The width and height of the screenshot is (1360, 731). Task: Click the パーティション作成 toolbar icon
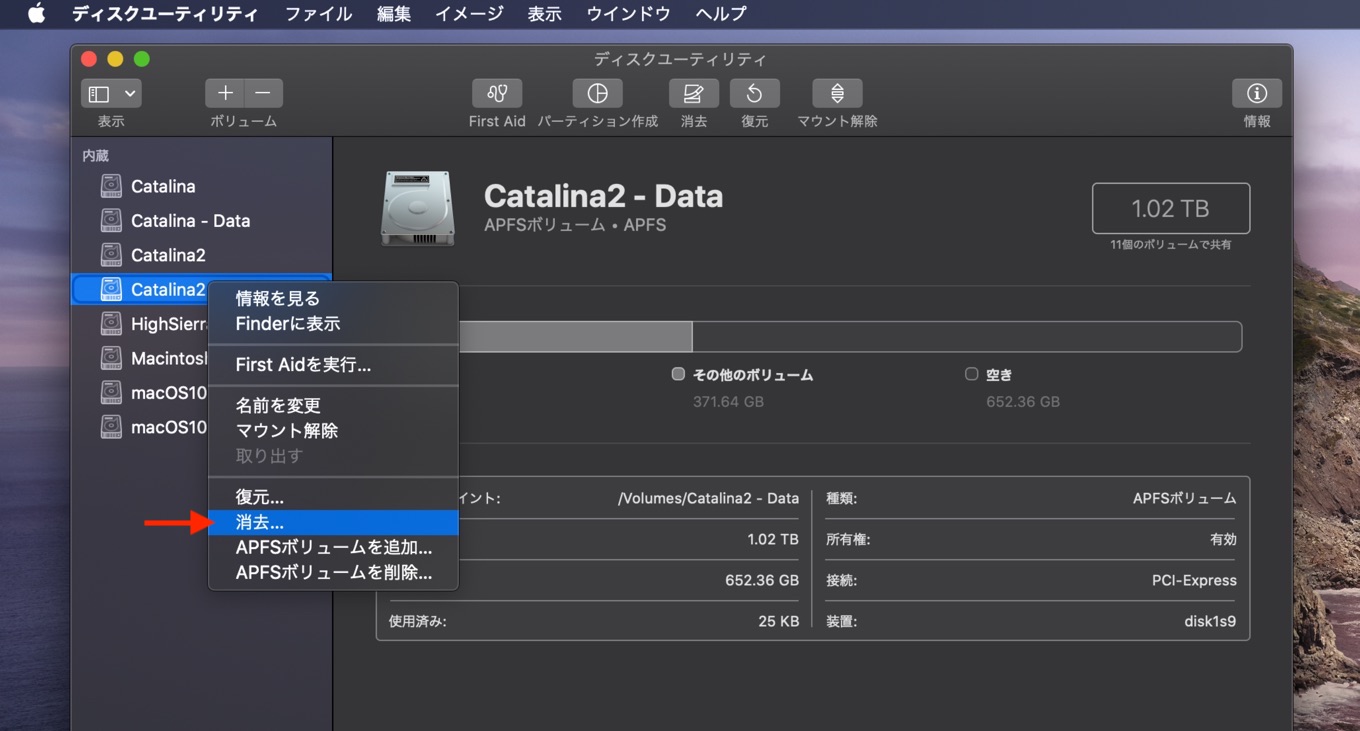597,93
